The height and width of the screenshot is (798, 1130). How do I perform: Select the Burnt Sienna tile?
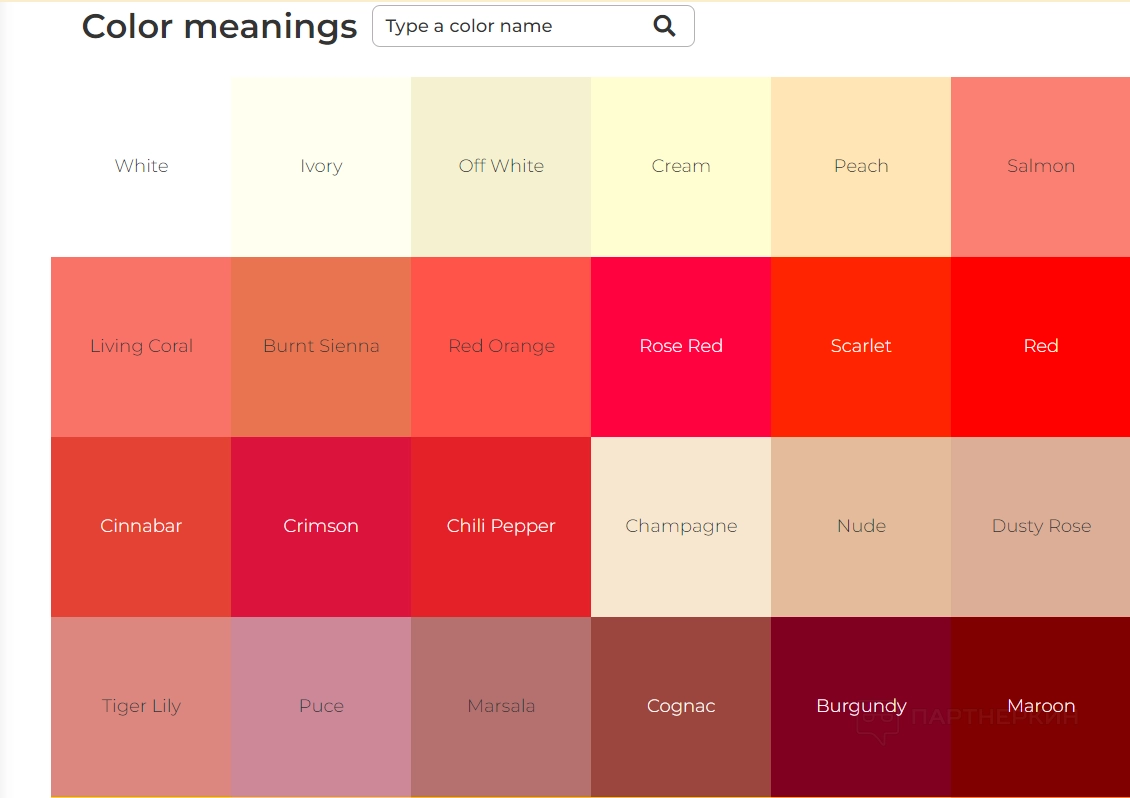coord(321,346)
